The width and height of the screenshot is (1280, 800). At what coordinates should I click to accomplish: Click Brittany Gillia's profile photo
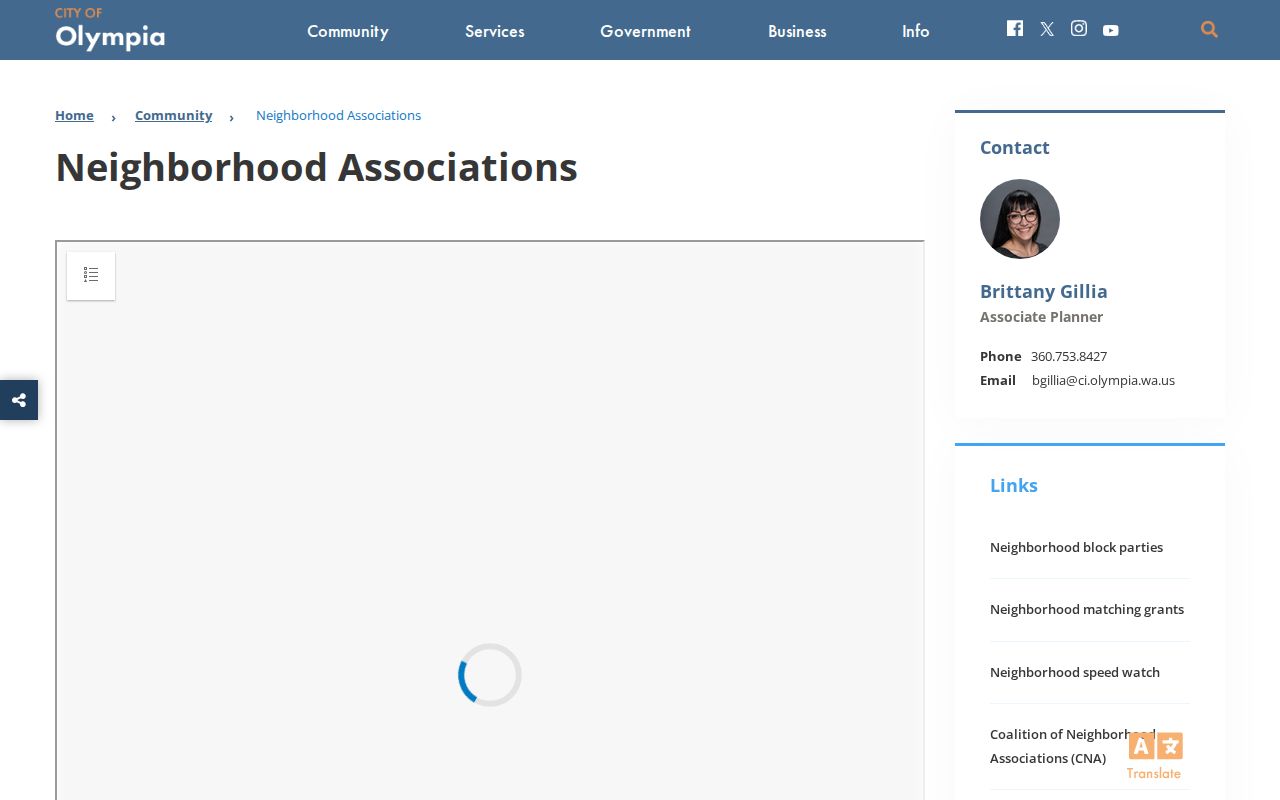click(1020, 219)
